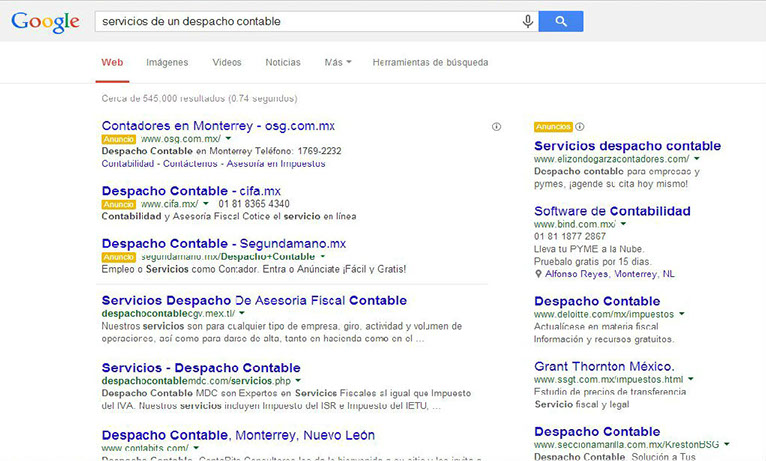
Task: Open Asesoría en Impuestos sitelink
Action: click(x=276, y=164)
